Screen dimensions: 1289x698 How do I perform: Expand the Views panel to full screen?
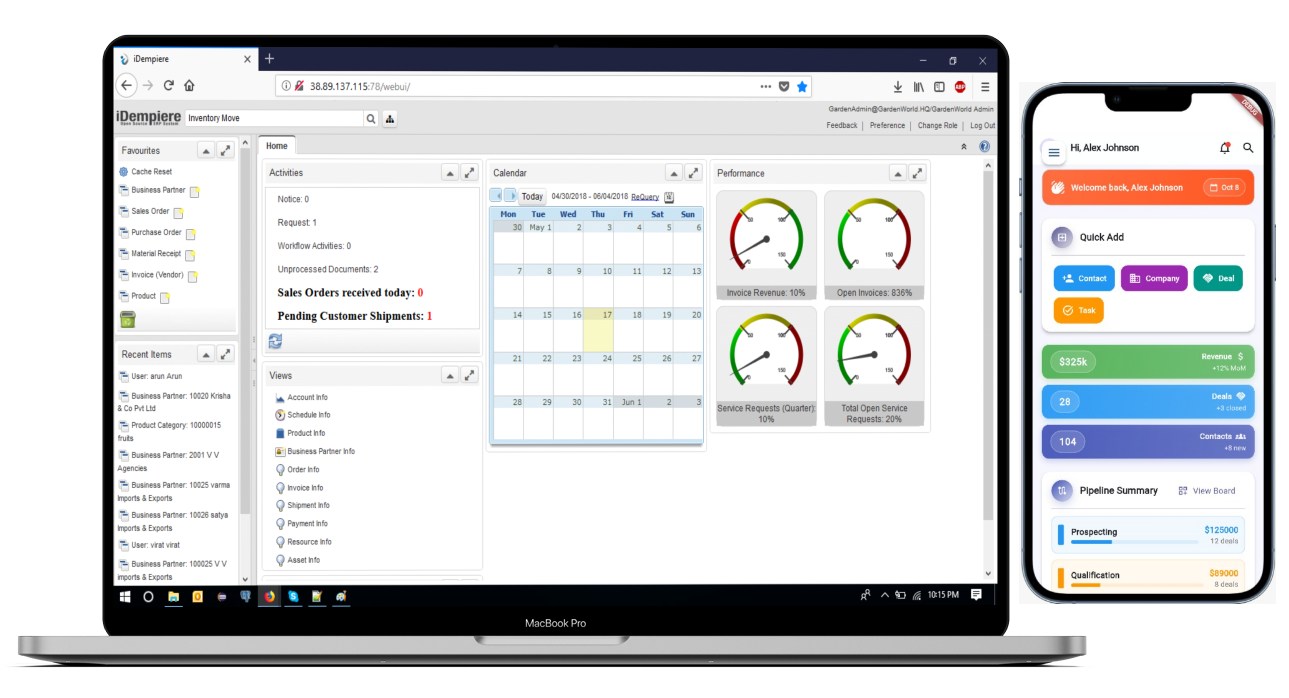click(469, 375)
